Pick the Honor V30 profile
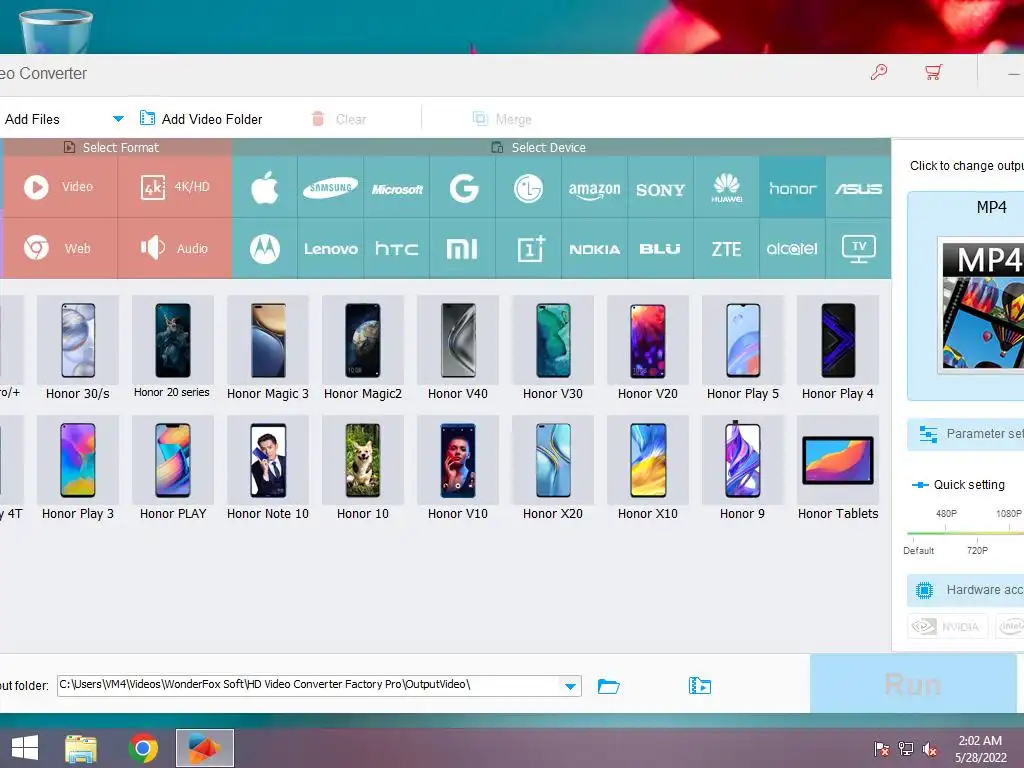 (552, 347)
